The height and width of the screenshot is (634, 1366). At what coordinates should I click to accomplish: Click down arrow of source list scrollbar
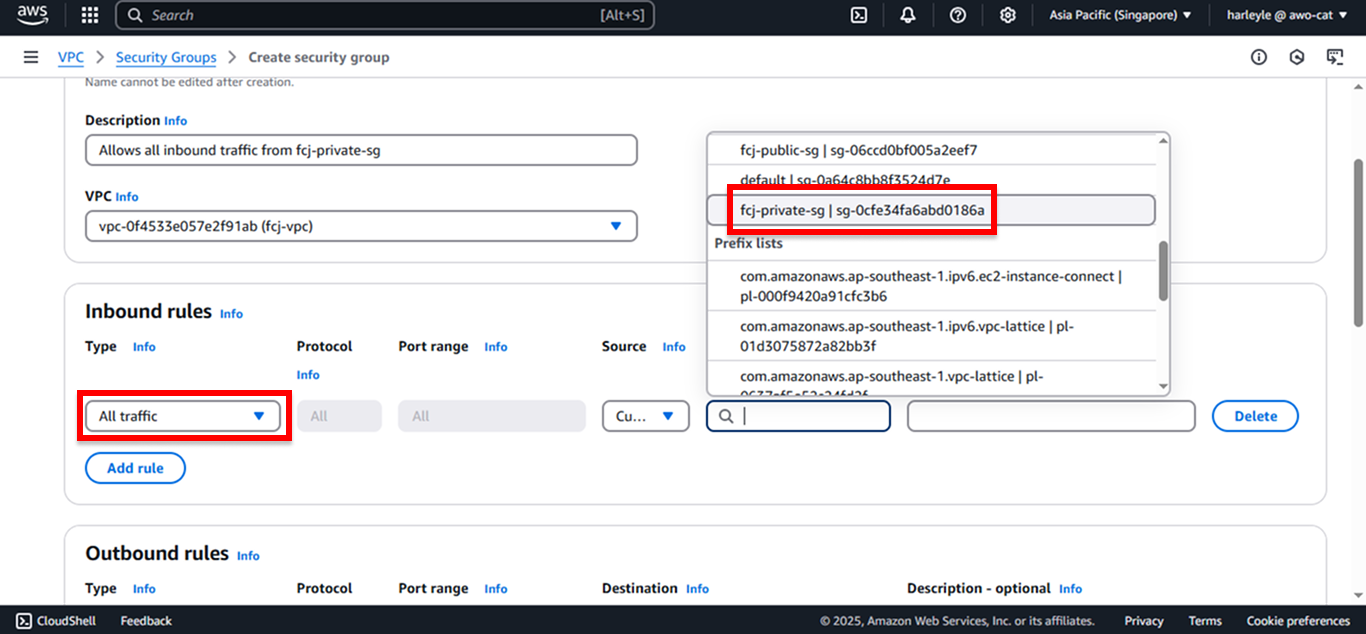pos(1163,387)
